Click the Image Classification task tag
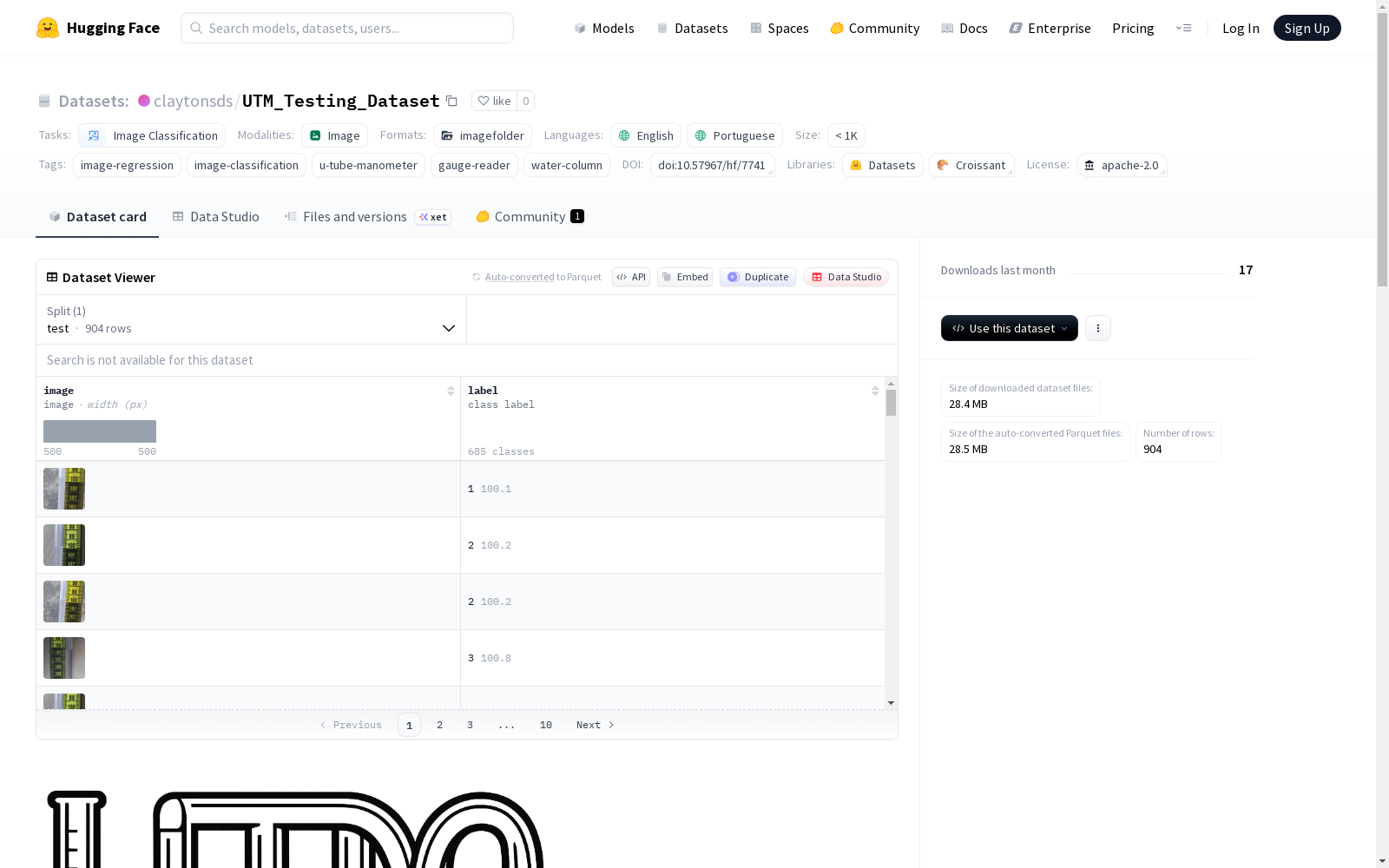 pos(152,135)
